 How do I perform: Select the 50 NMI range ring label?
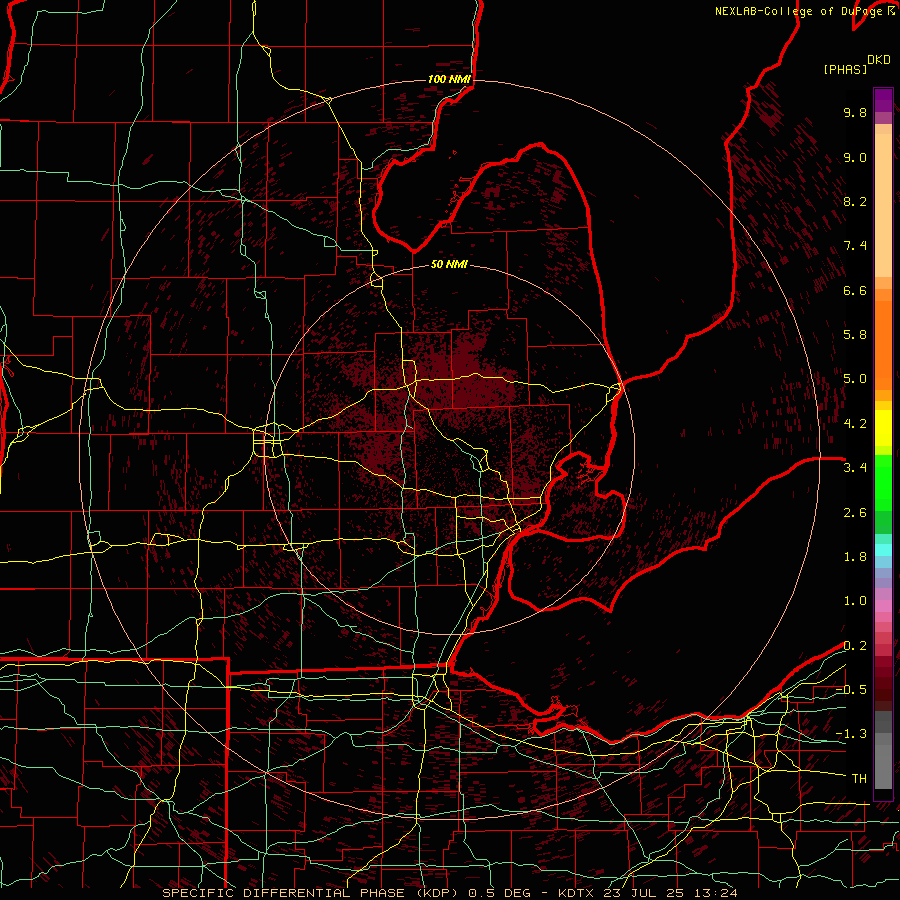pos(449,264)
